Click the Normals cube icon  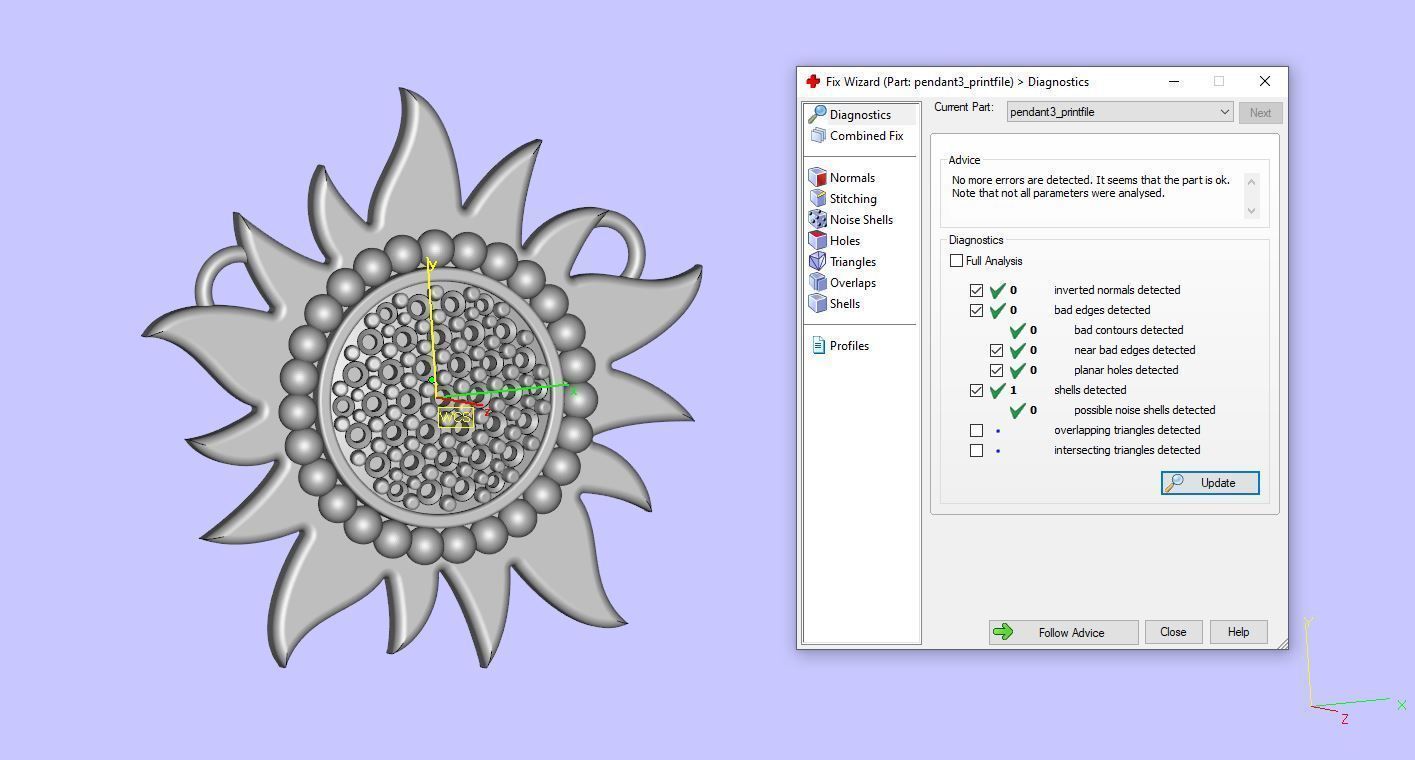point(818,178)
